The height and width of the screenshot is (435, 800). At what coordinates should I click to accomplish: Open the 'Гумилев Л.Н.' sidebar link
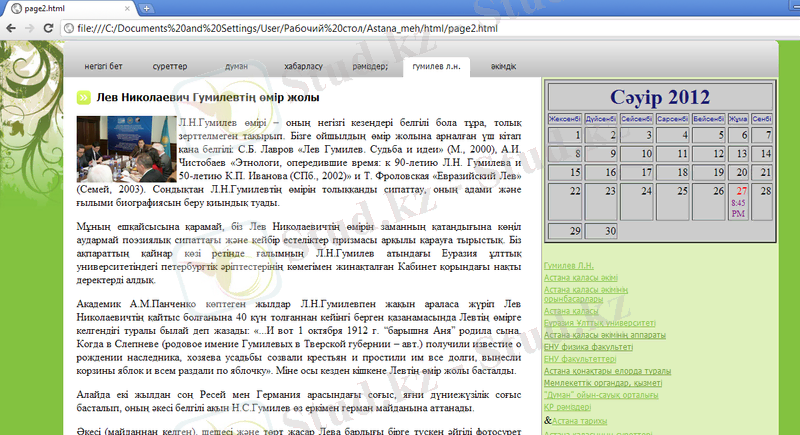568,266
